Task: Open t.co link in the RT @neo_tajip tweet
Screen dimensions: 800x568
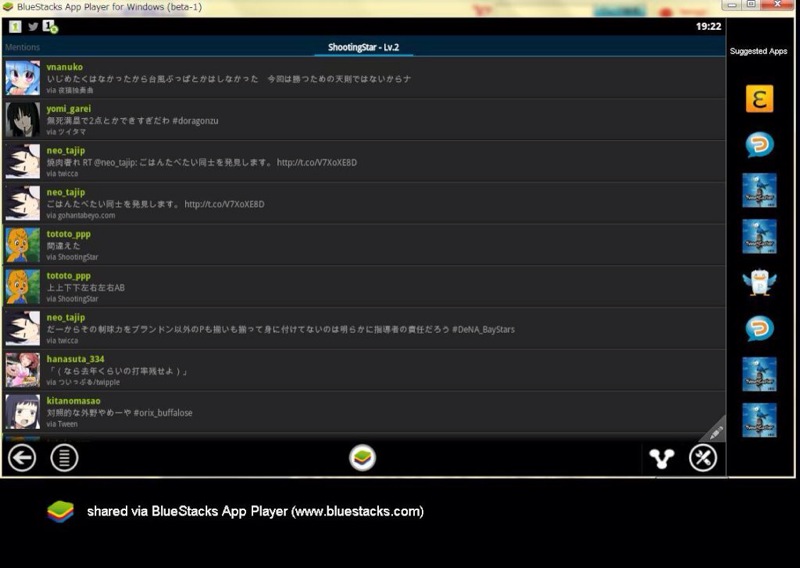Action: pyautogui.click(x=317, y=162)
